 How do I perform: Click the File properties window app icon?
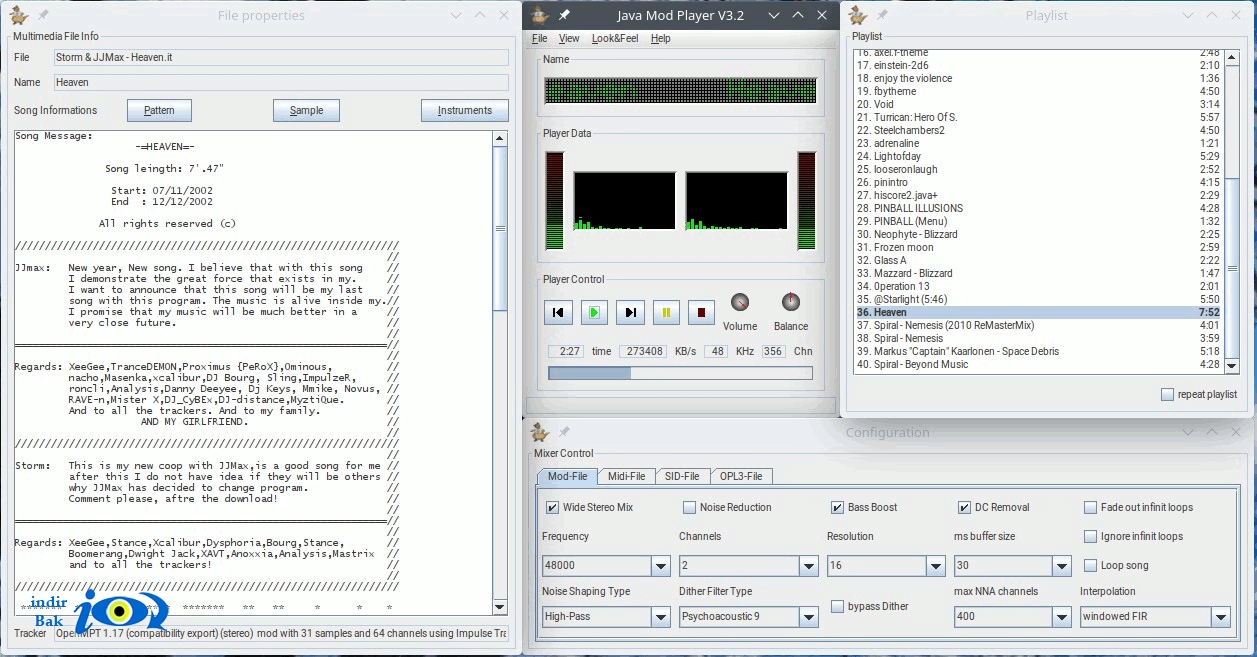(x=17, y=15)
